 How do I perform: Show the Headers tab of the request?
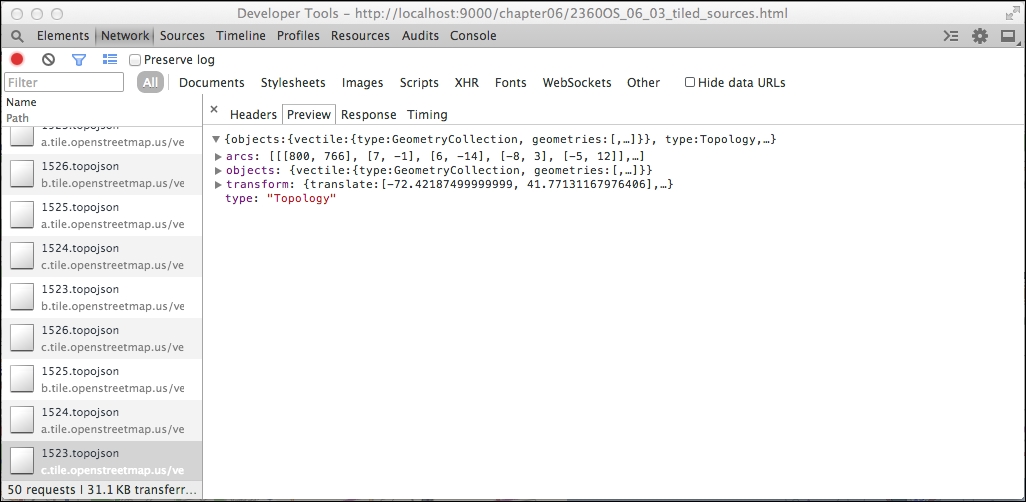[253, 115]
